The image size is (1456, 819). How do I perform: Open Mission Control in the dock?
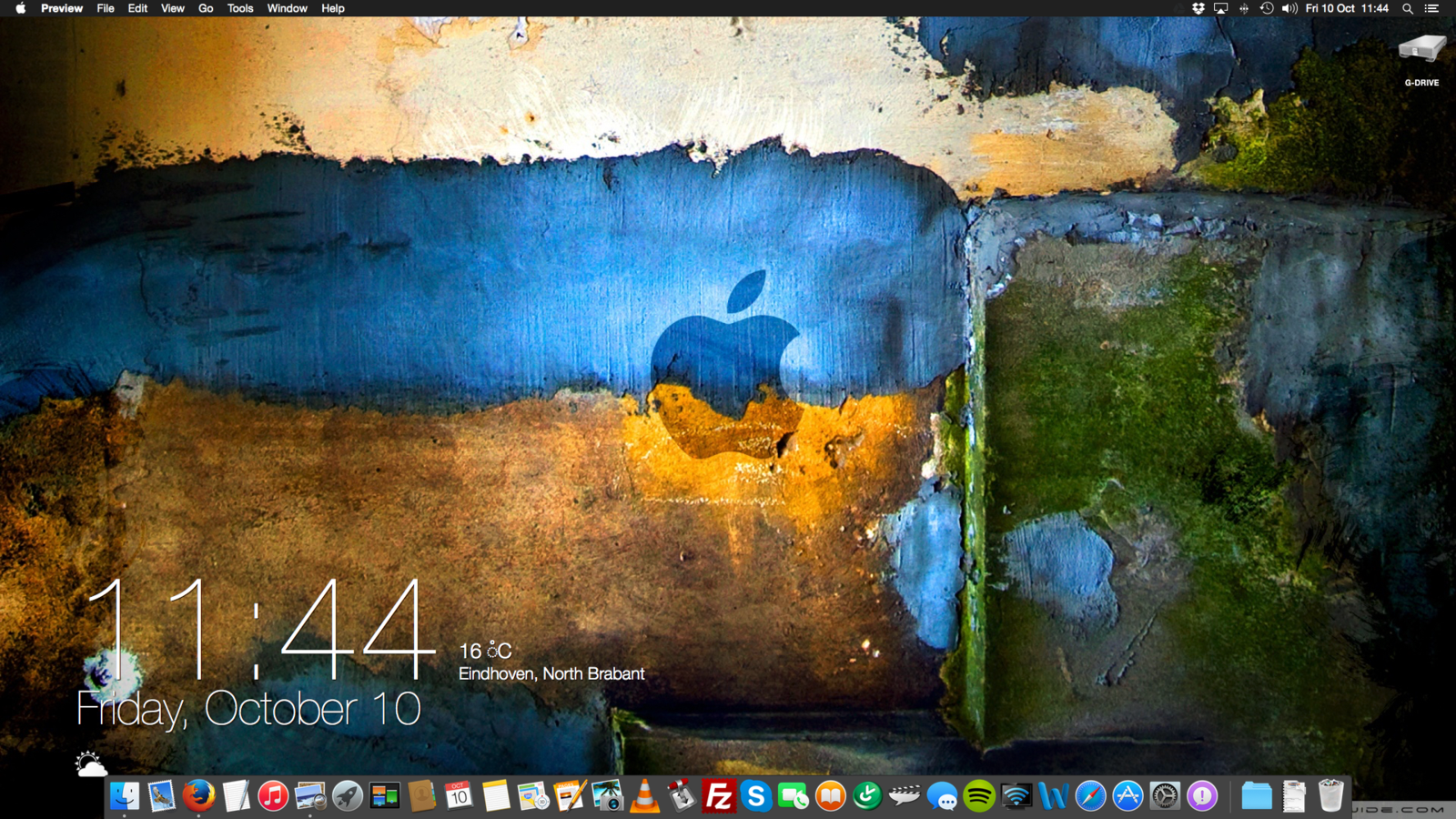coord(385,796)
